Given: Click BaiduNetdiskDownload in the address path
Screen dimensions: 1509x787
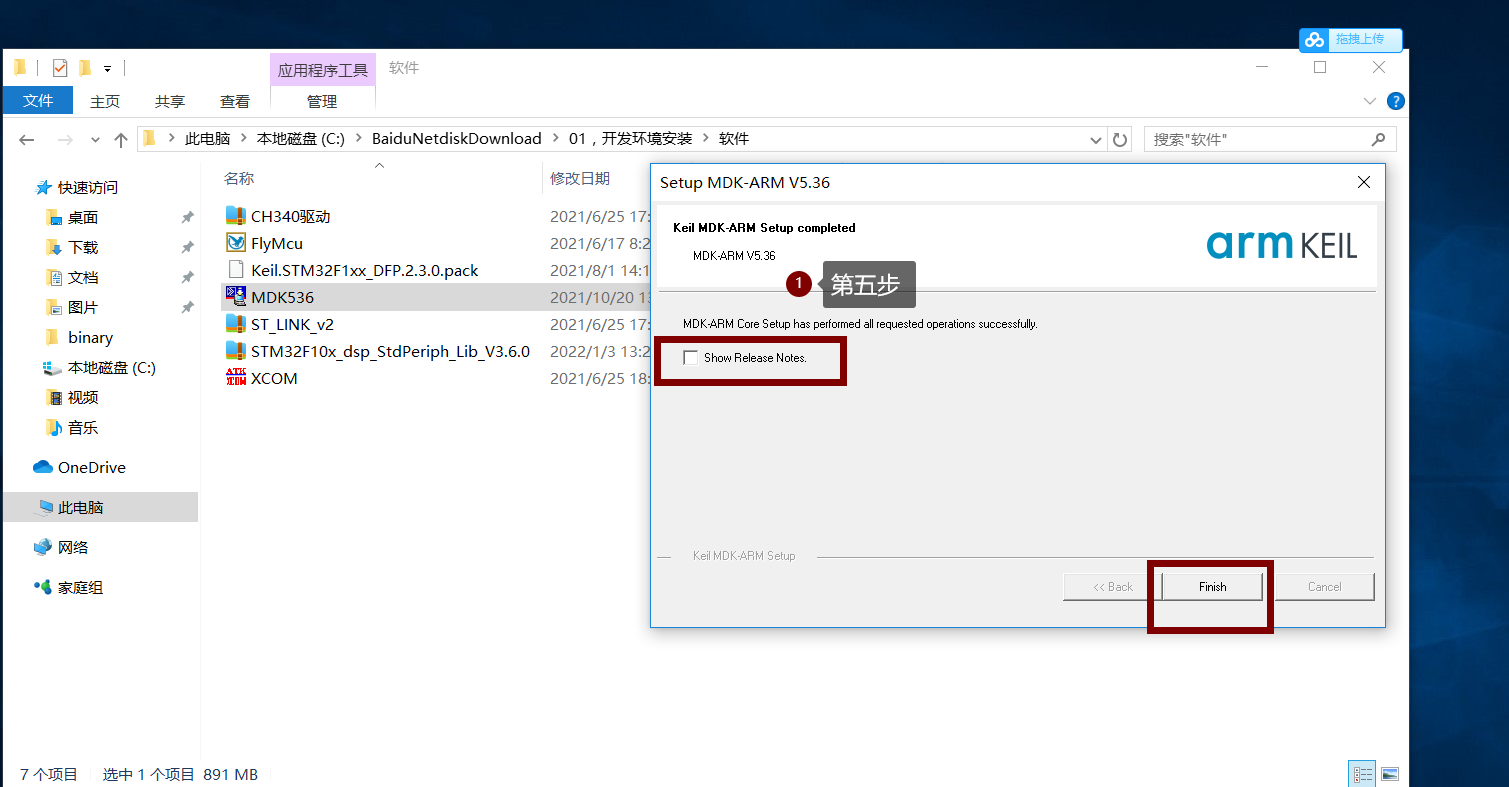Looking at the screenshot, I should 456,139.
